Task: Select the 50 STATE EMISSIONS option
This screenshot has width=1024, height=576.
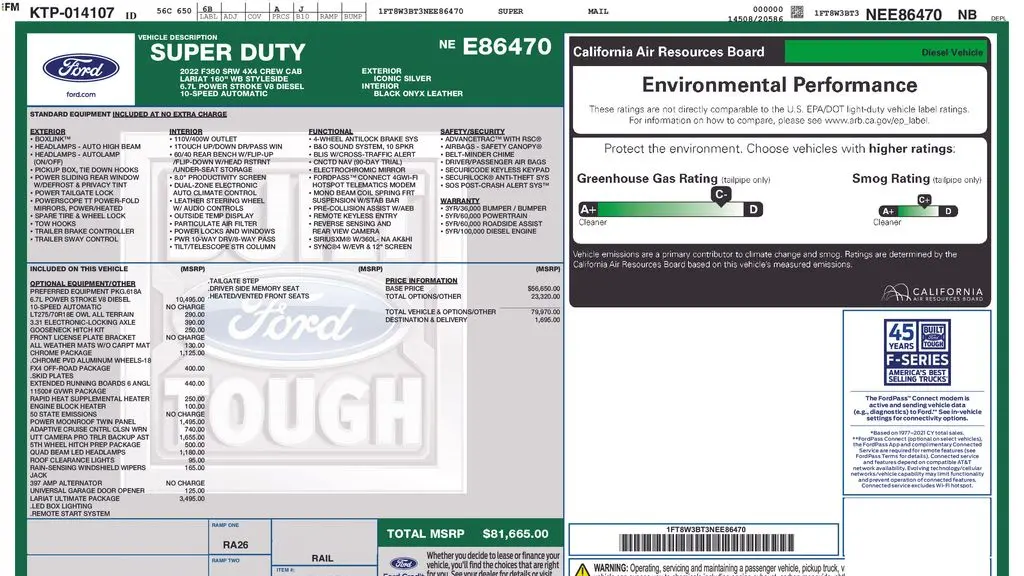Action: 63,414
